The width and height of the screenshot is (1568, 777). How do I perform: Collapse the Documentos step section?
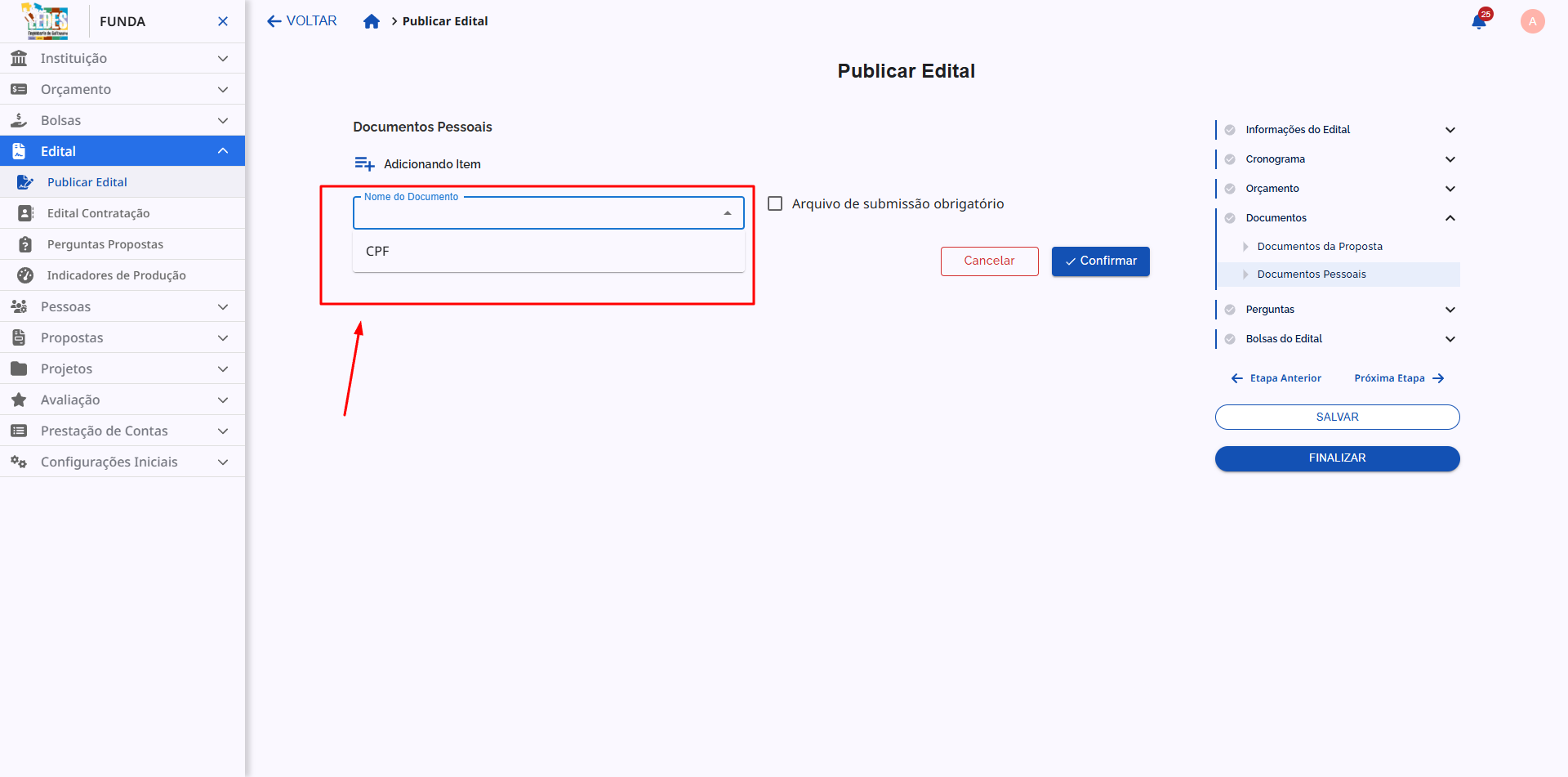(x=1450, y=218)
